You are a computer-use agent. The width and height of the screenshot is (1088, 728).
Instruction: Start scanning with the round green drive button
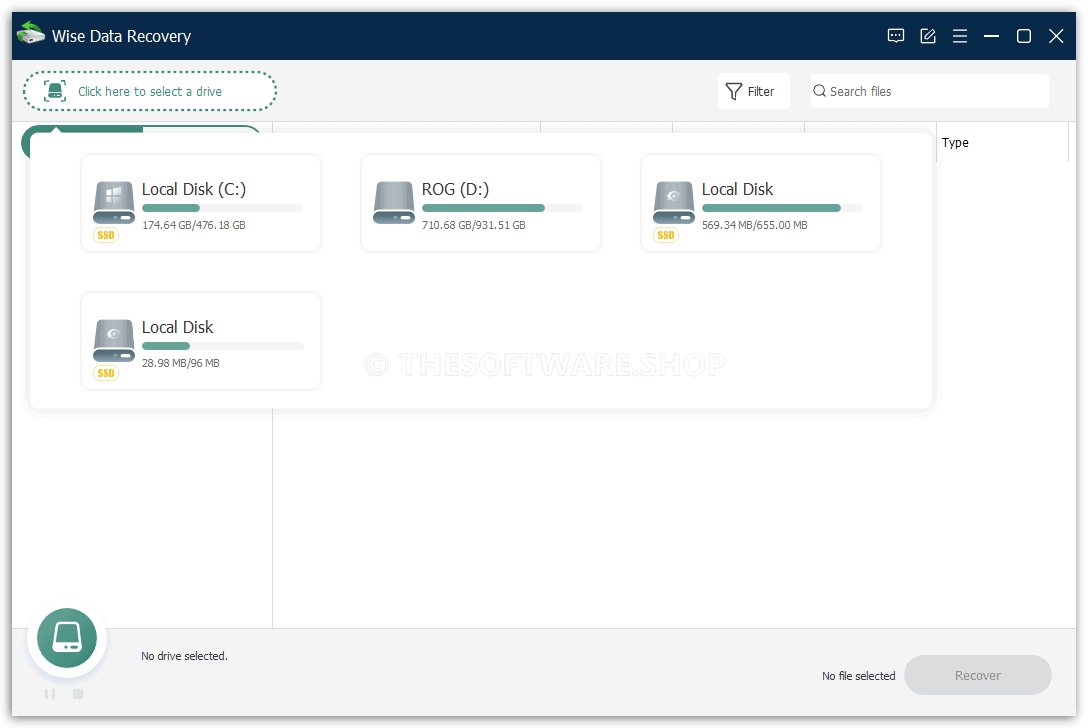(67, 638)
